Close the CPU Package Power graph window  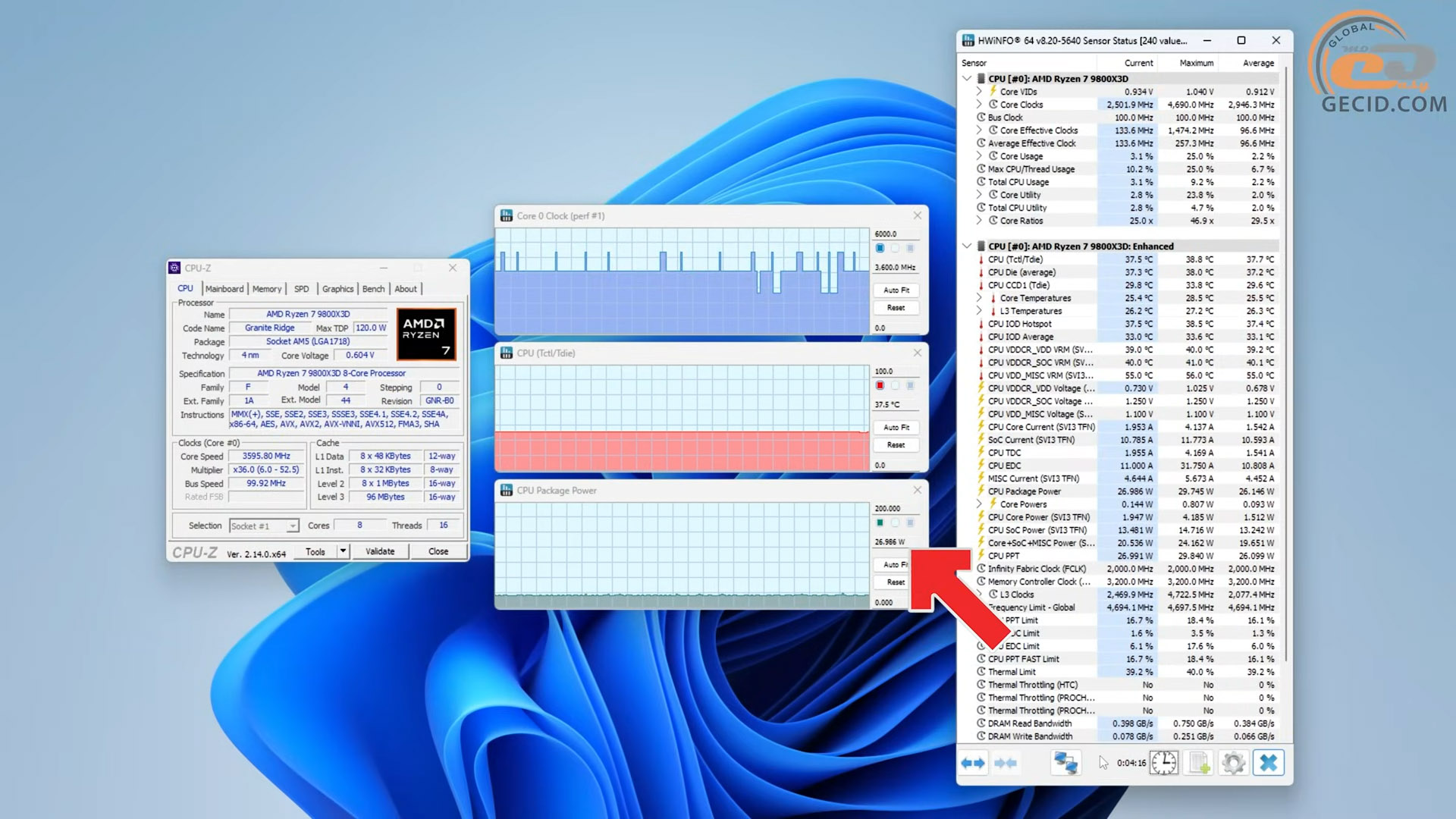click(918, 490)
